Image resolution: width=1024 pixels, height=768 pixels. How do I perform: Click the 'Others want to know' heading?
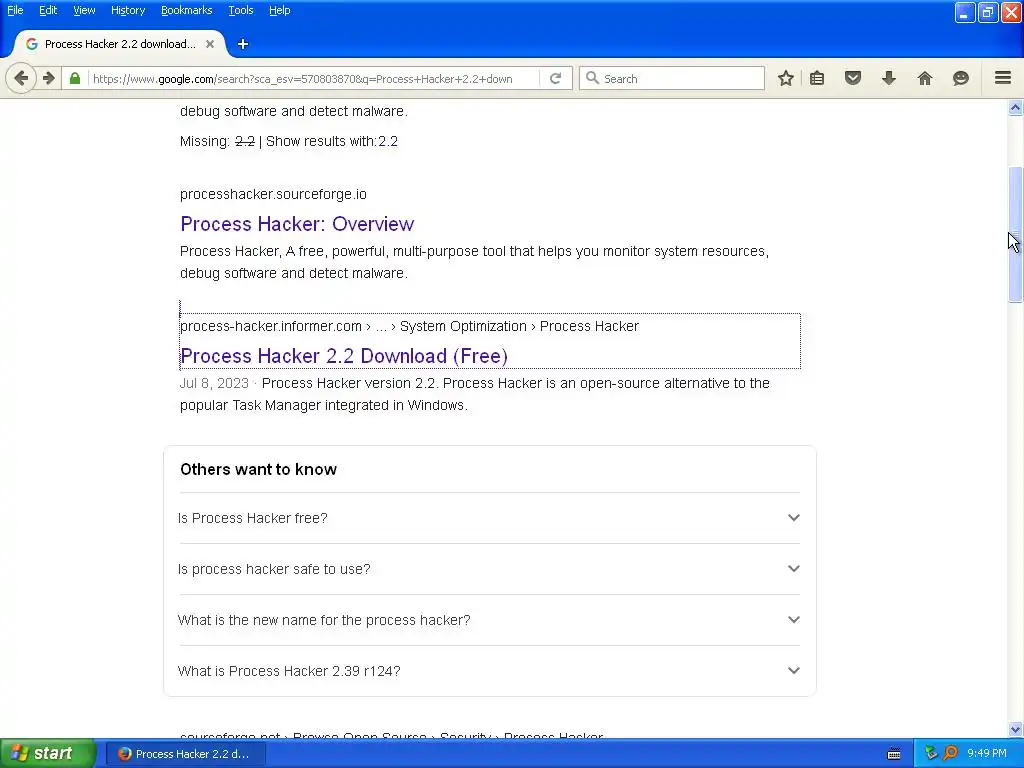pos(259,470)
